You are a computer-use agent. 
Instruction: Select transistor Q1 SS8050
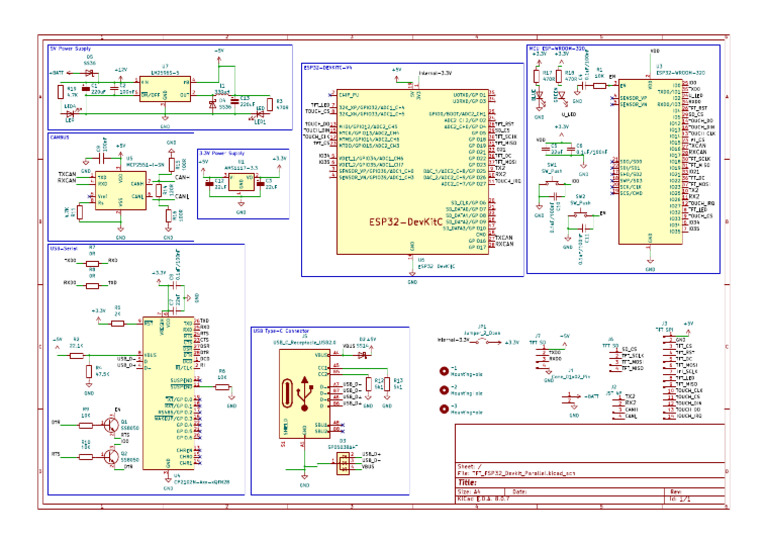[112, 425]
